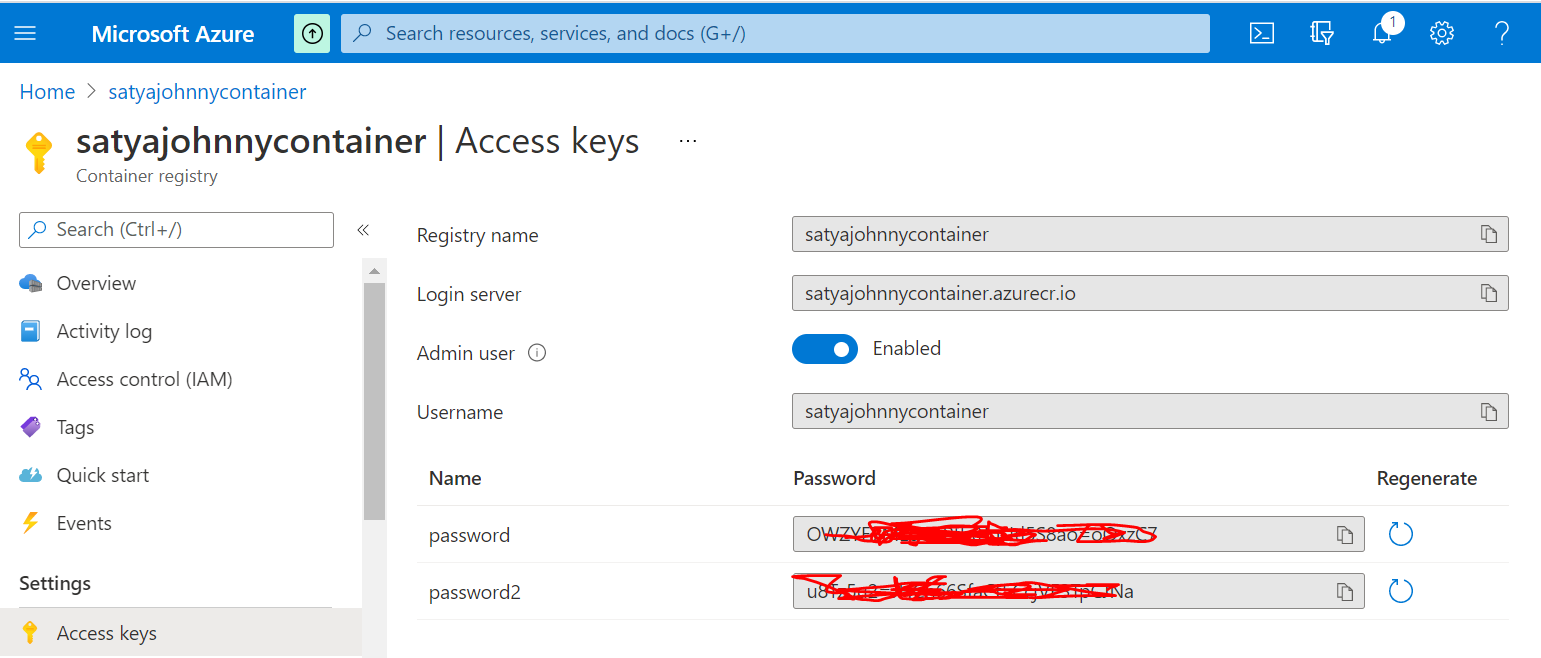Image resolution: width=1541 pixels, height=658 pixels.
Task: Copy the first password value
Action: click(1345, 535)
